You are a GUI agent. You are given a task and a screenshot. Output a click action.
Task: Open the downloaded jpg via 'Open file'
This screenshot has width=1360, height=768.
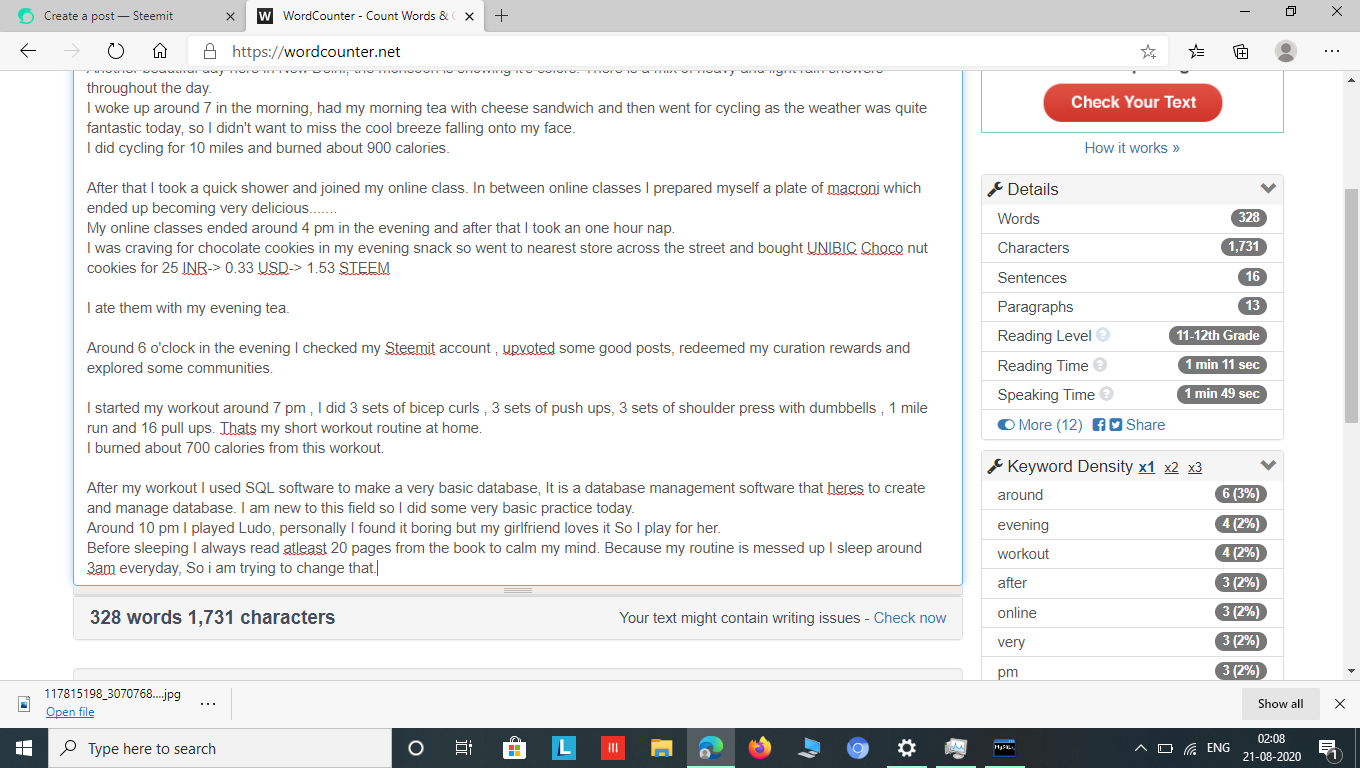point(69,711)
